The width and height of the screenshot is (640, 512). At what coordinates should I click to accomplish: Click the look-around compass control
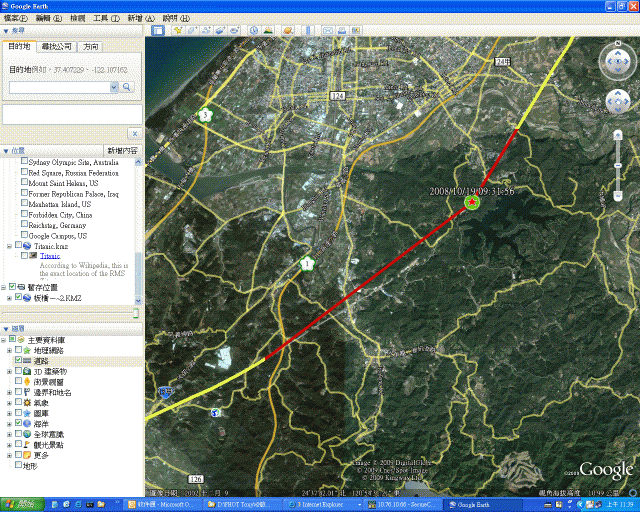pos(618,62)
